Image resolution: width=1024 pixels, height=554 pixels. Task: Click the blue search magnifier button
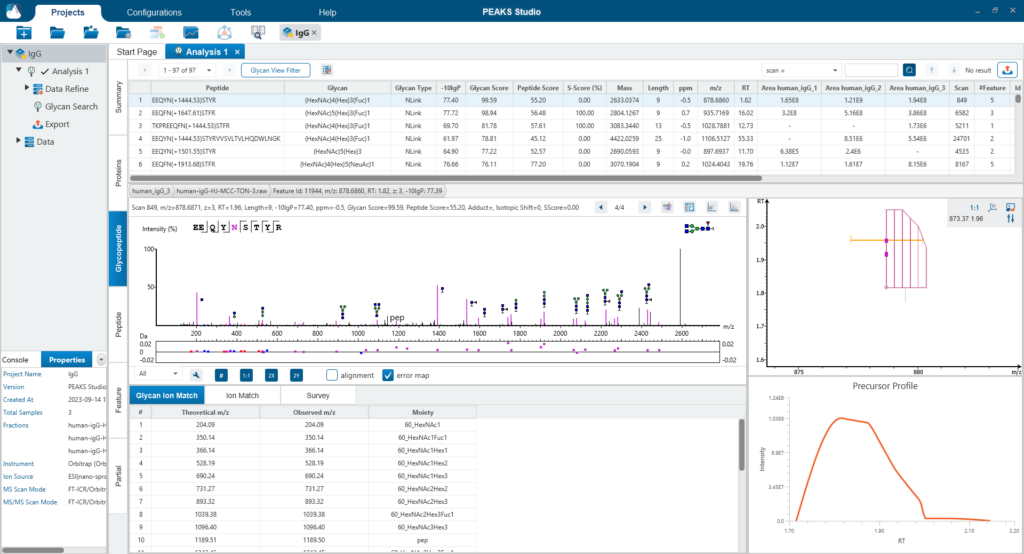coord(909,70)
